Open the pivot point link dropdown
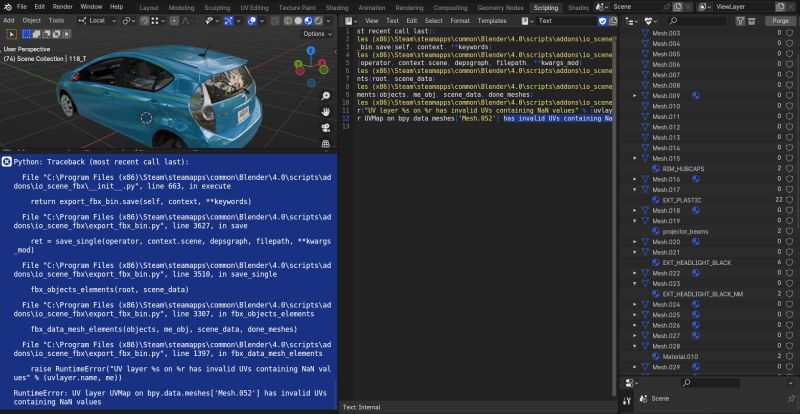Image resolution: width=800 pixels, height=414 pixels. 129,20
